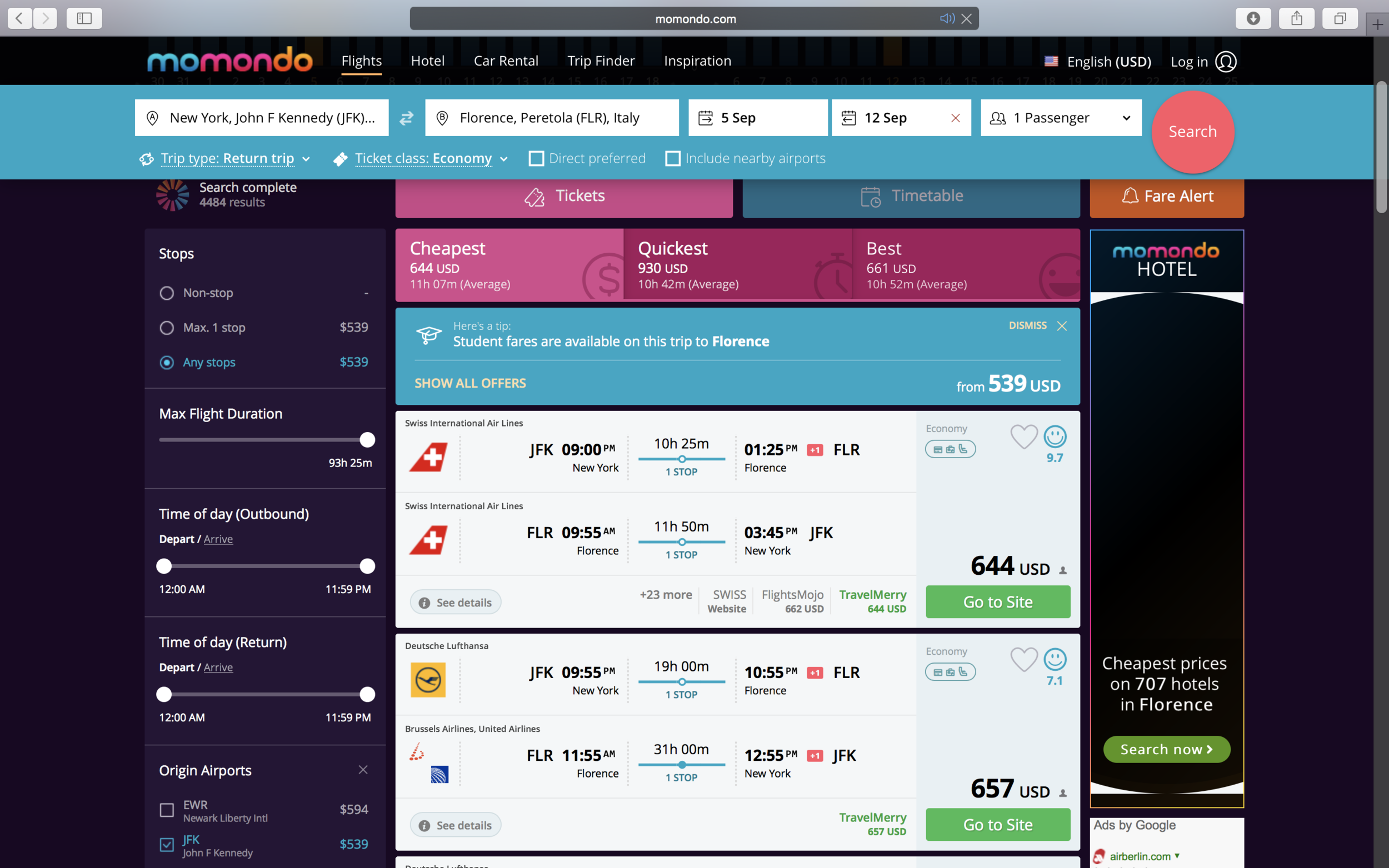The height and width of the screenshot is (868, 1389).
Task: Open the Flights nav menu item
Action: tap(362, 61)
